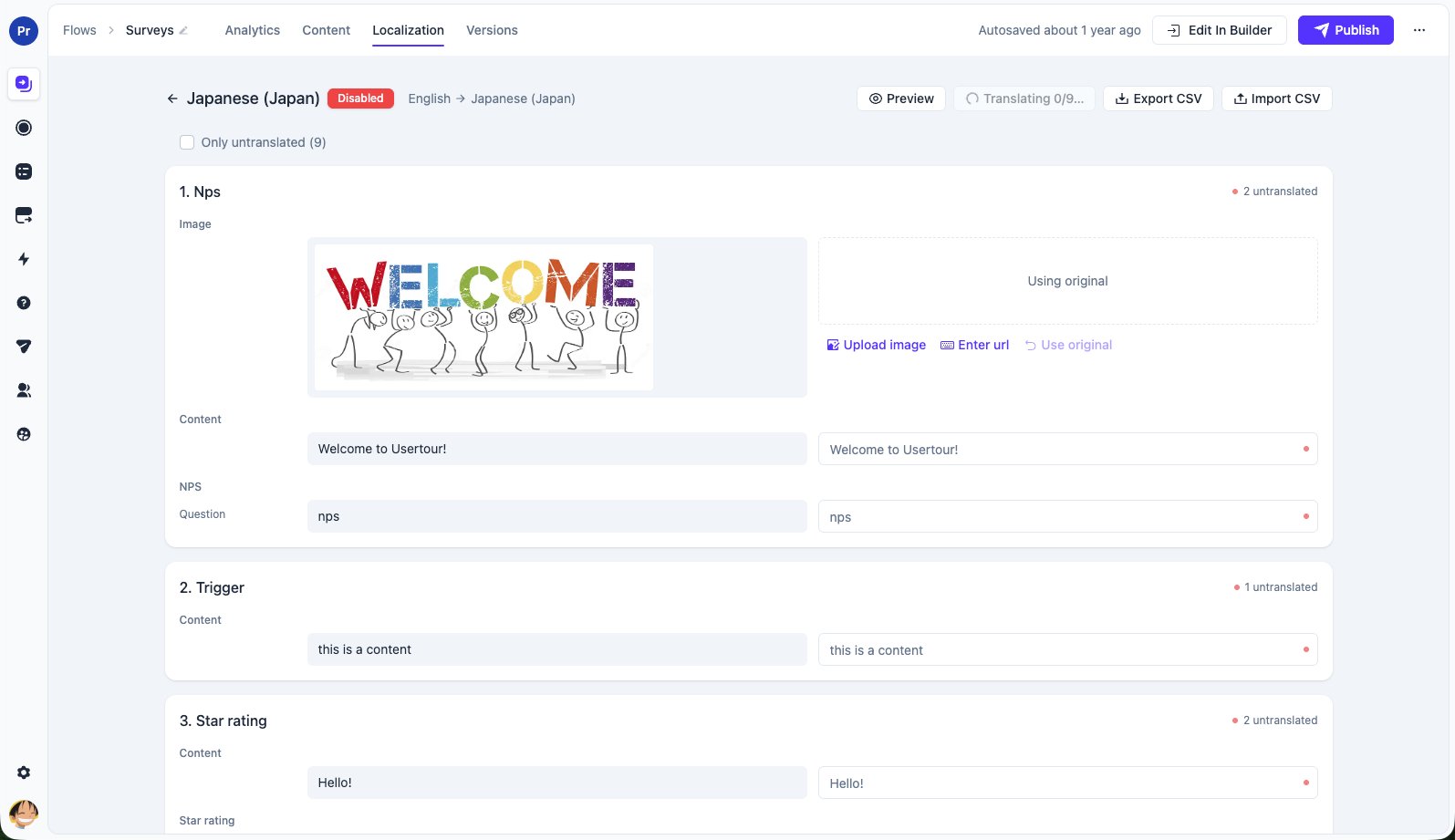Click the Using original image placeholder
Viewport: 1455px width, 840px height.
pos(1068,281)
